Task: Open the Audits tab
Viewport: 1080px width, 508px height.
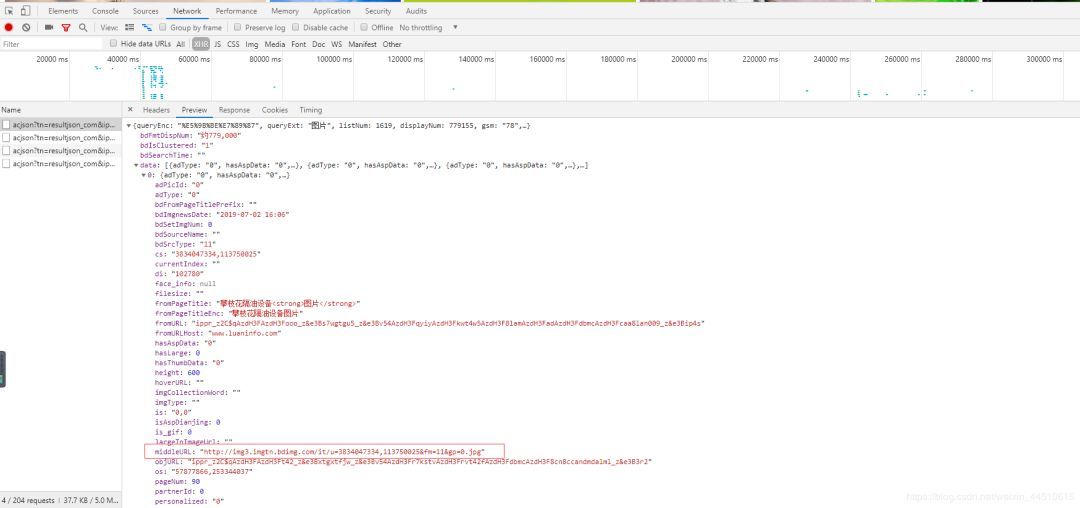Action: [416, 11]
